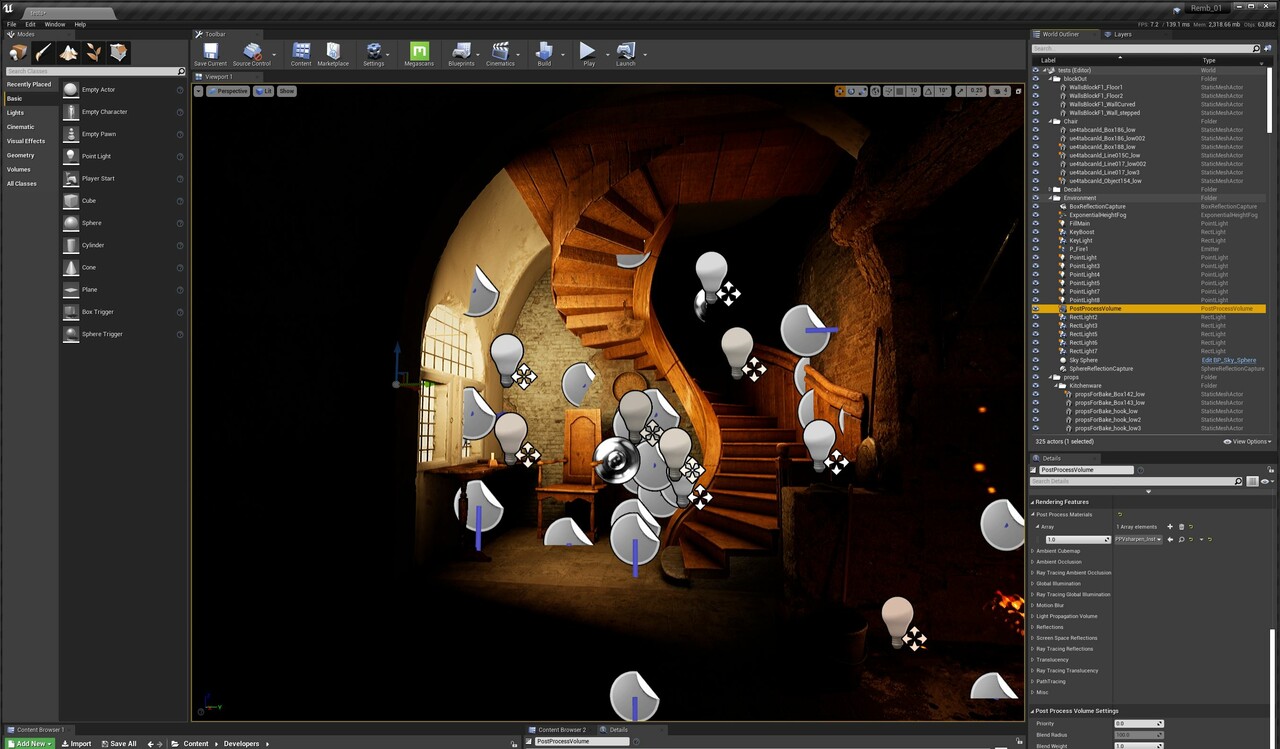The width and height of the screenshot is (1280, 749).
Task: Toggle visibility of Sky Sphere actor
Action: tap(1036, 360)
